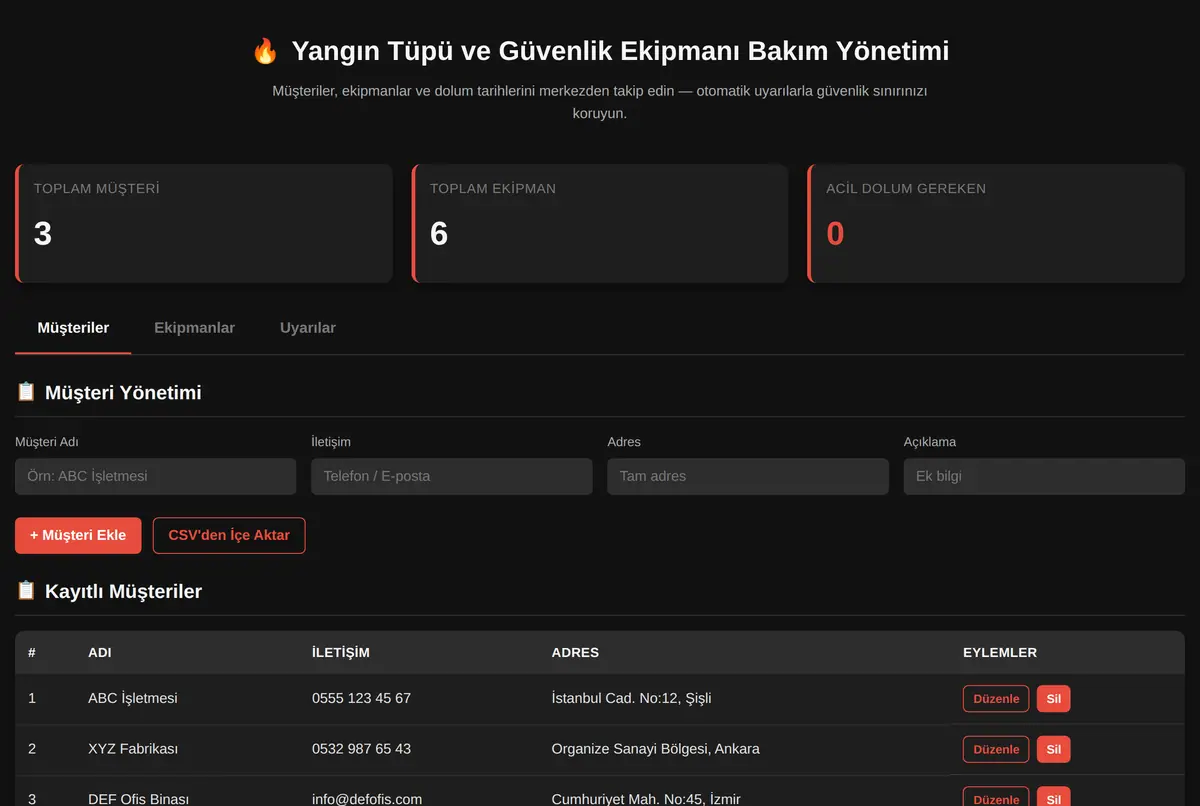Switch to the Müşteriler tab
Screen dimensions: 1200x806
(73, 328)
